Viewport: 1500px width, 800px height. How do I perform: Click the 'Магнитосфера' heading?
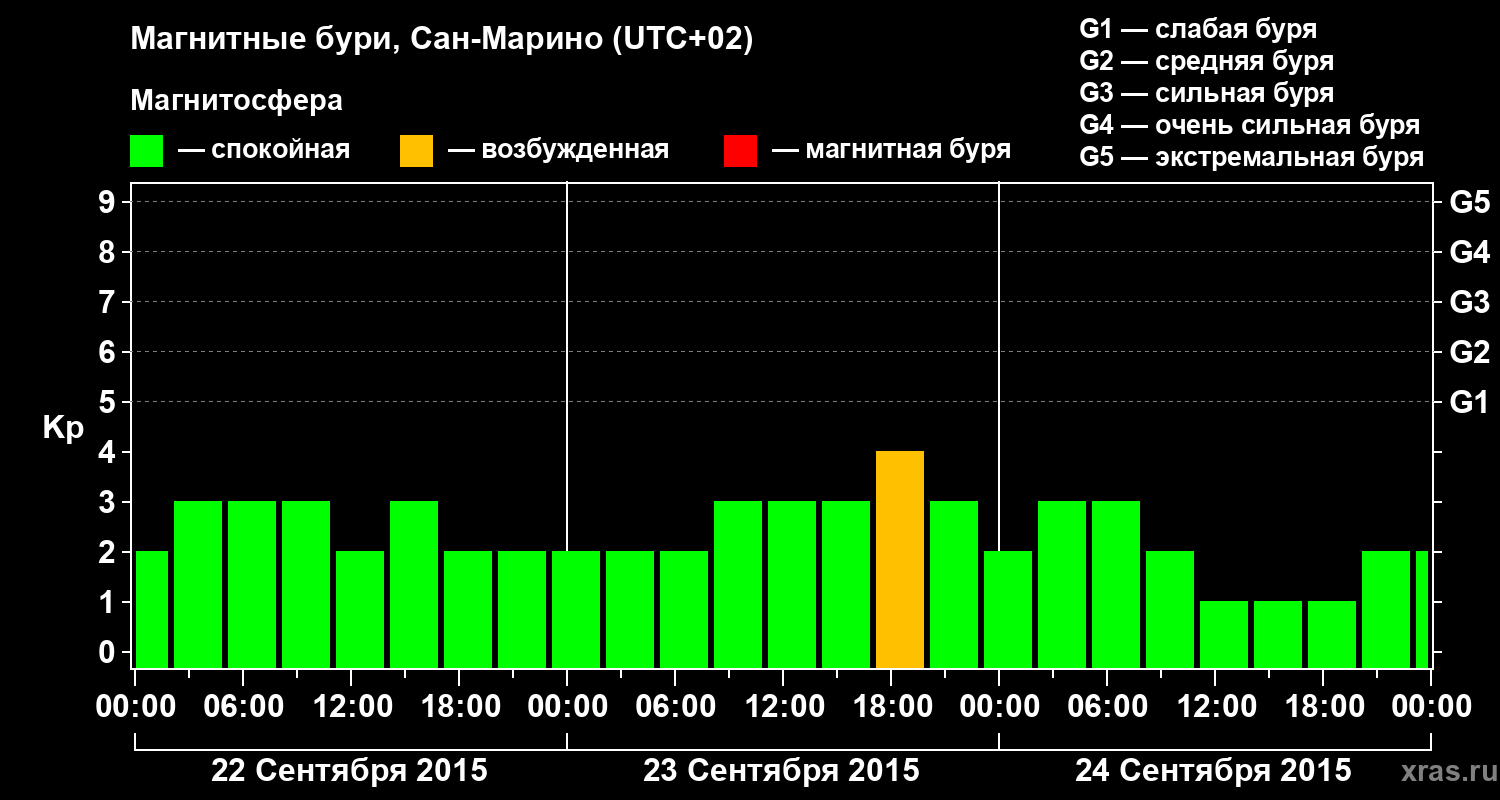pyautogui.click(x=236, y=101)
